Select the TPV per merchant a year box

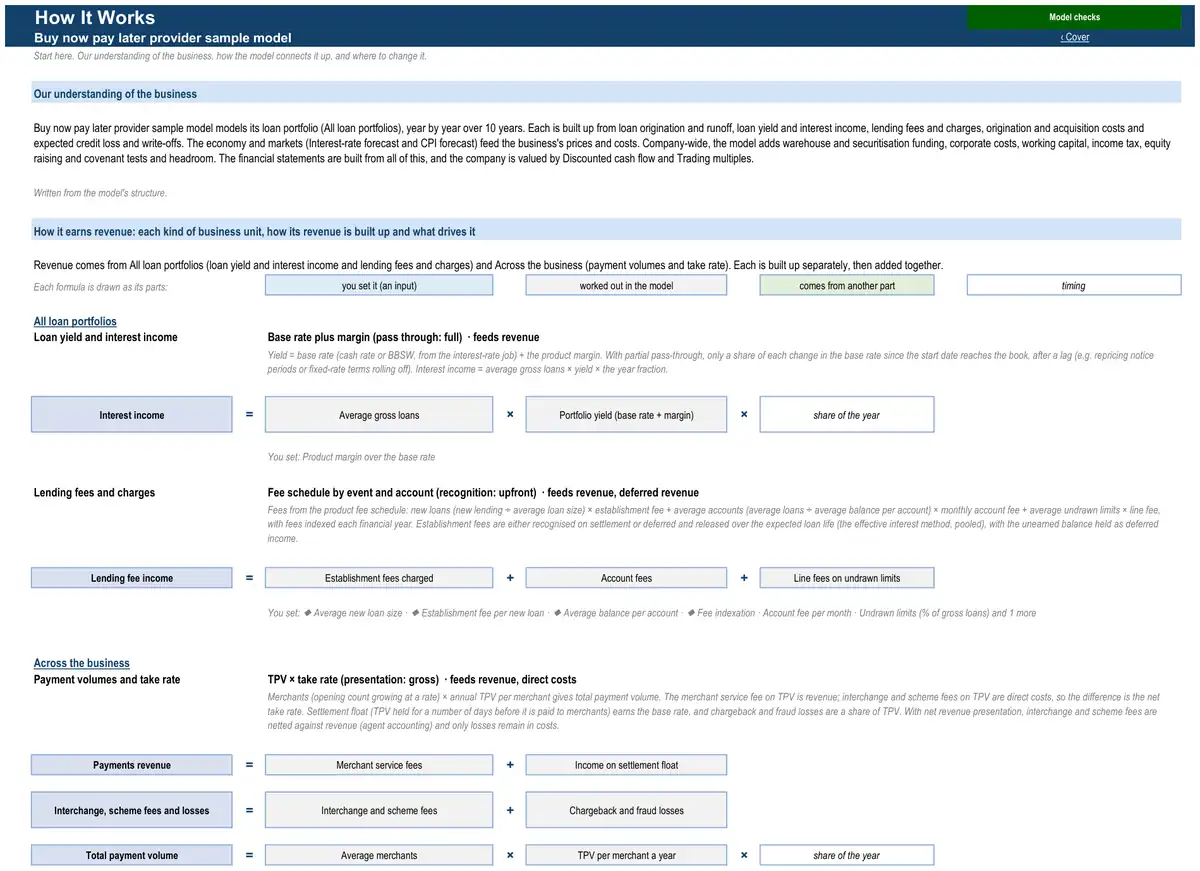pyautogui.click(x=626, y=855)
